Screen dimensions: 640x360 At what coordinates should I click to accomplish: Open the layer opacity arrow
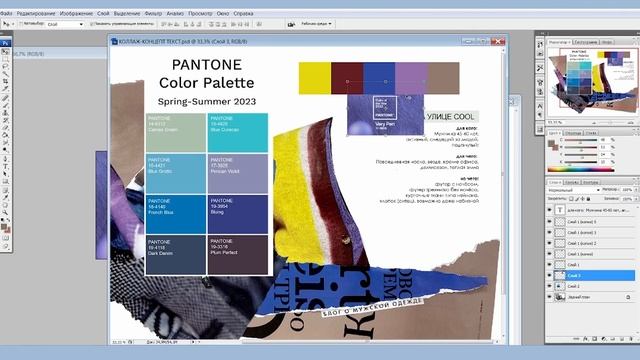coord(636,190)
